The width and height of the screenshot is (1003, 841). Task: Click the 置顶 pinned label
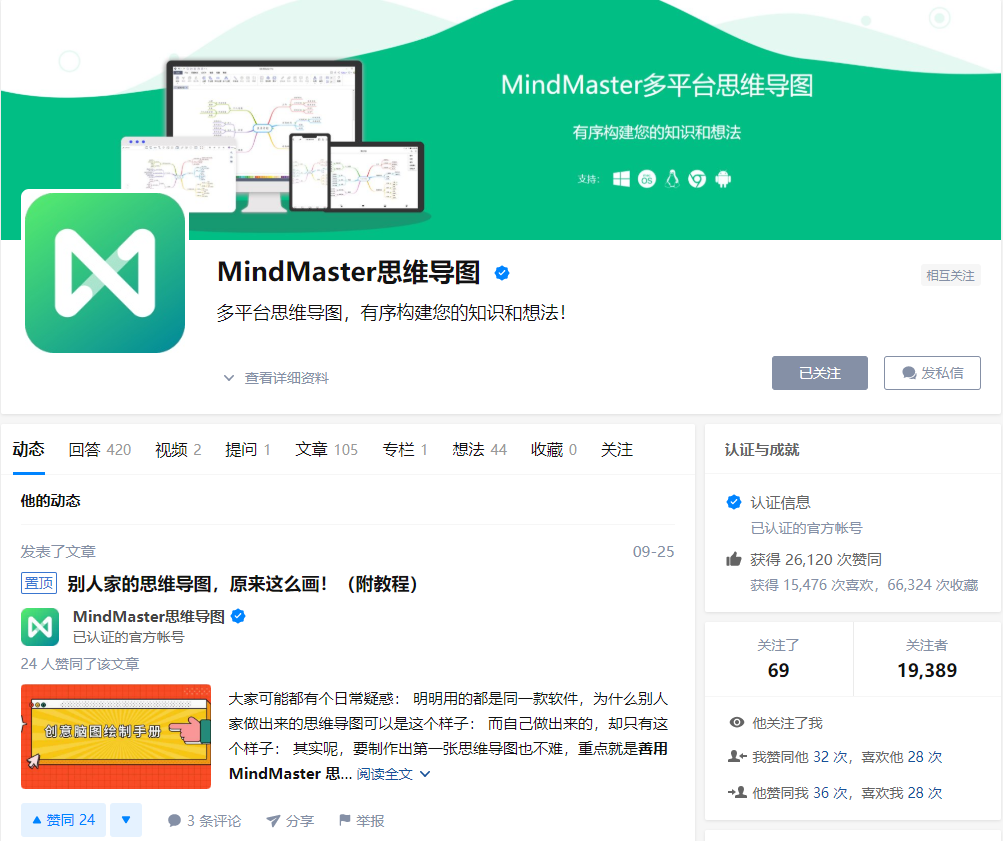(x=39, y=583)
